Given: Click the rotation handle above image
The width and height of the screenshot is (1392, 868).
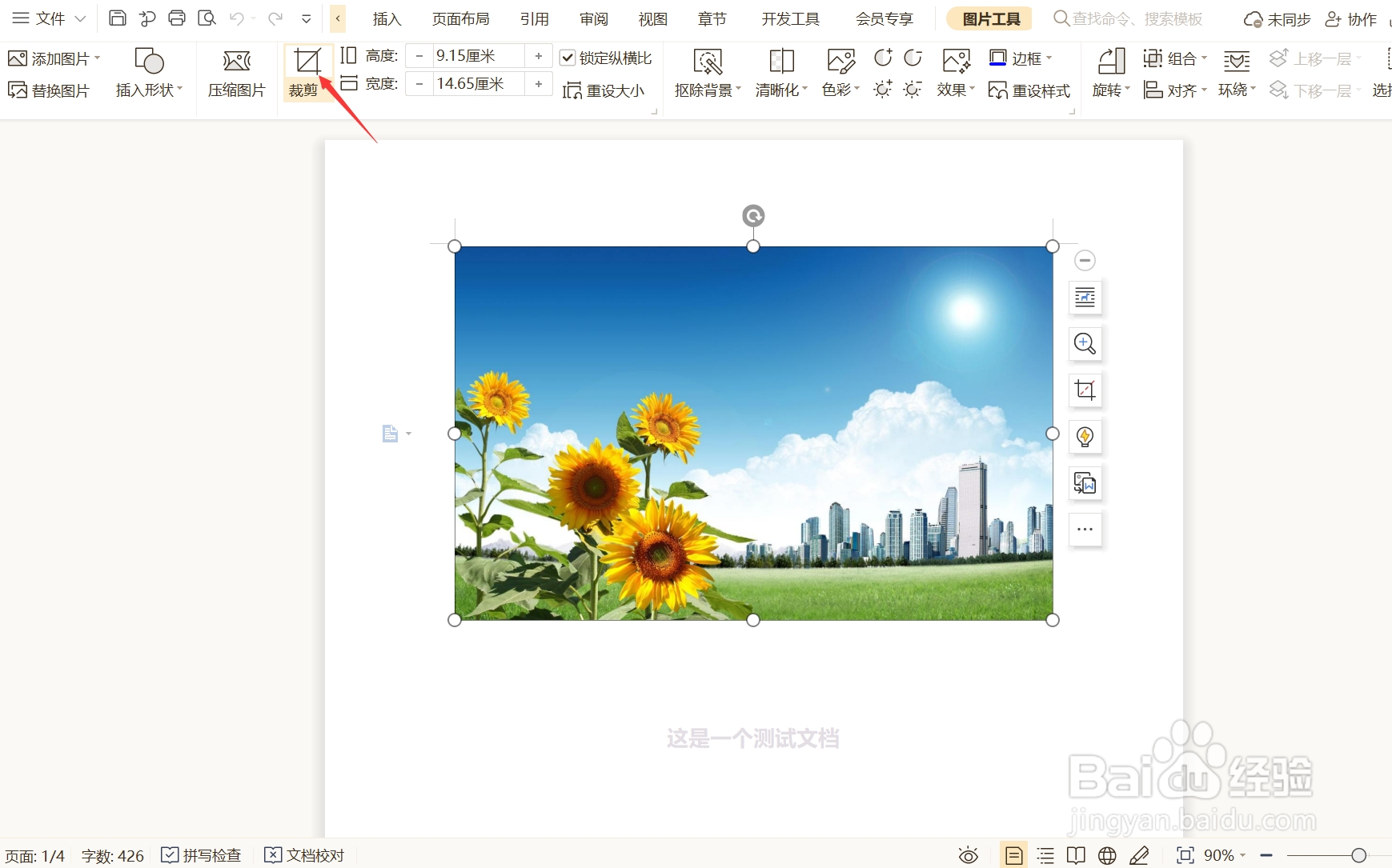Looking at the screenshot, I should pos(753,215).
